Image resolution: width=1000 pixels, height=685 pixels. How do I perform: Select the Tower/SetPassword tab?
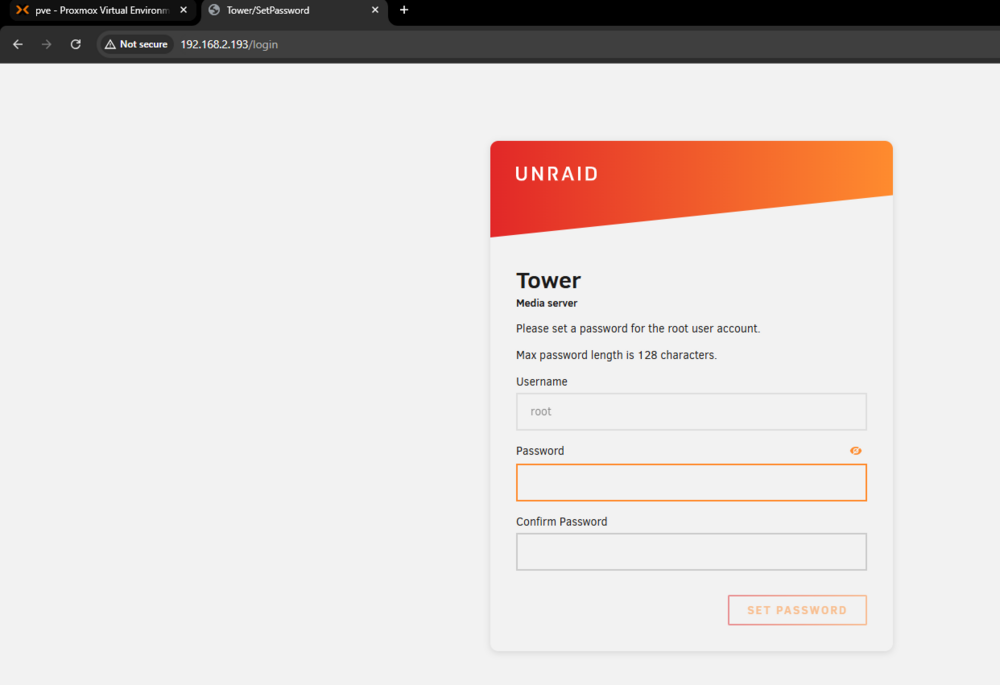[x=293, y=10]
